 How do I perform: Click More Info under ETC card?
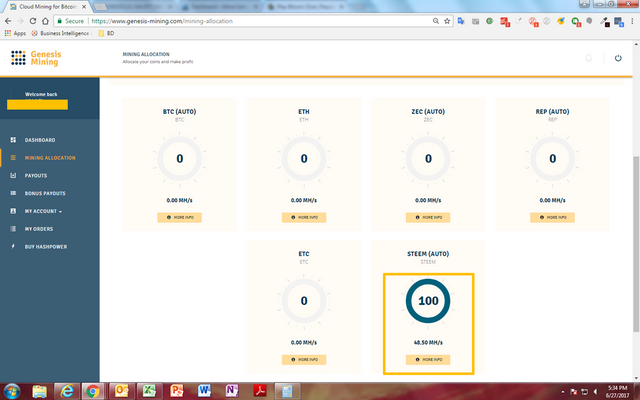click(x=304, y=360)
